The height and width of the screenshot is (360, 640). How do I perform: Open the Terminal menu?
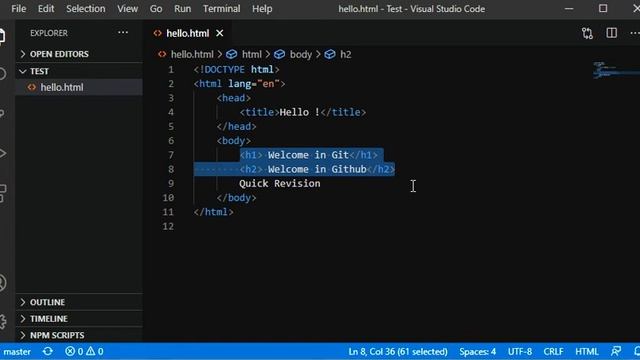tap(221, 9)
